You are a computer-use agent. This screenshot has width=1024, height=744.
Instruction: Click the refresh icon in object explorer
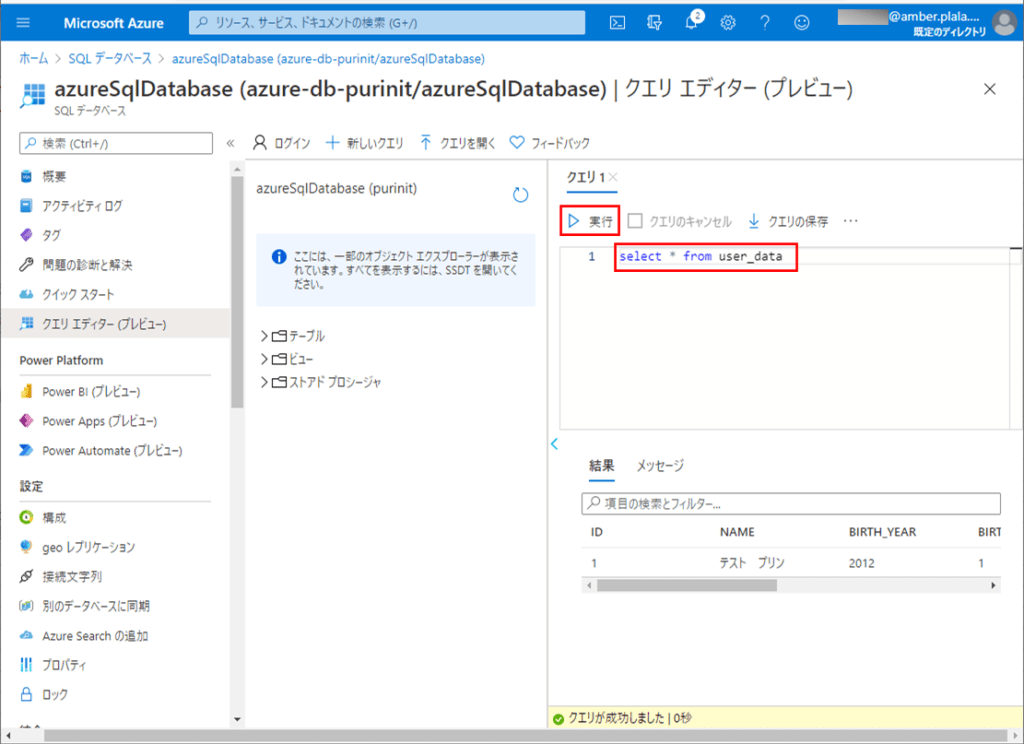(x=520, y=195)
